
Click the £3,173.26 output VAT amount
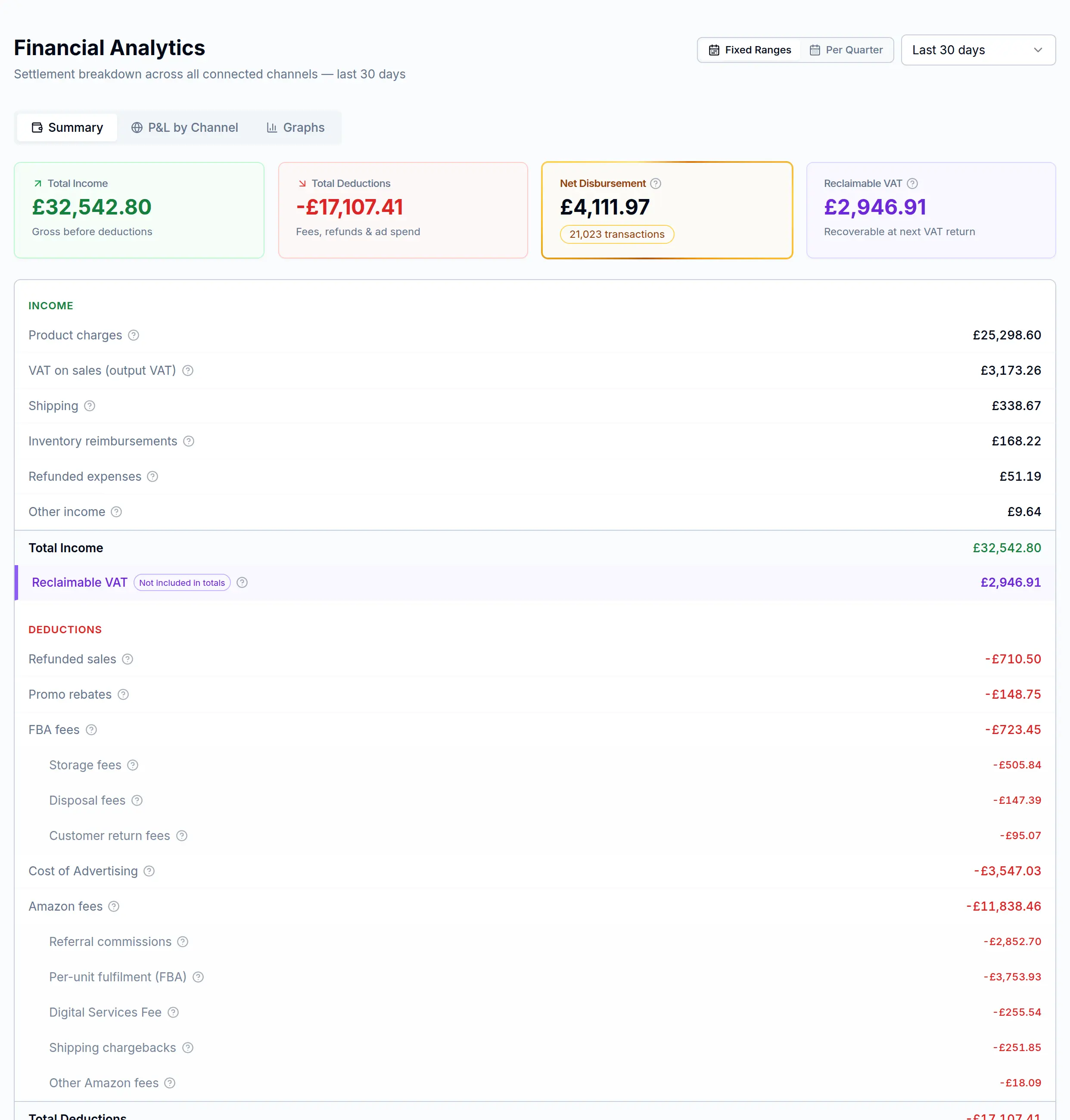1011,370
